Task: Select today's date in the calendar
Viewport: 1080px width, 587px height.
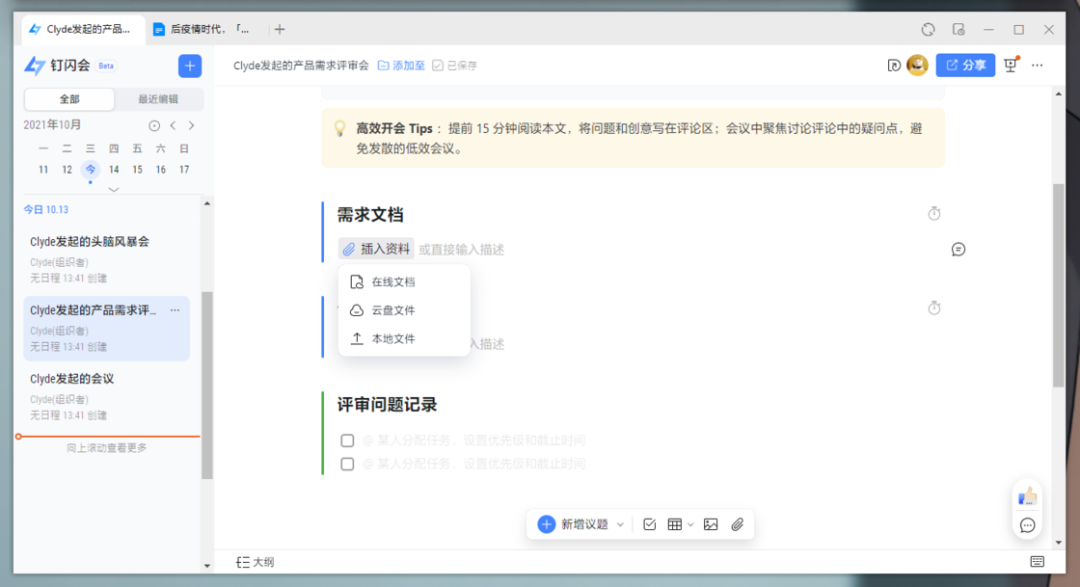Action: [90, 169]
